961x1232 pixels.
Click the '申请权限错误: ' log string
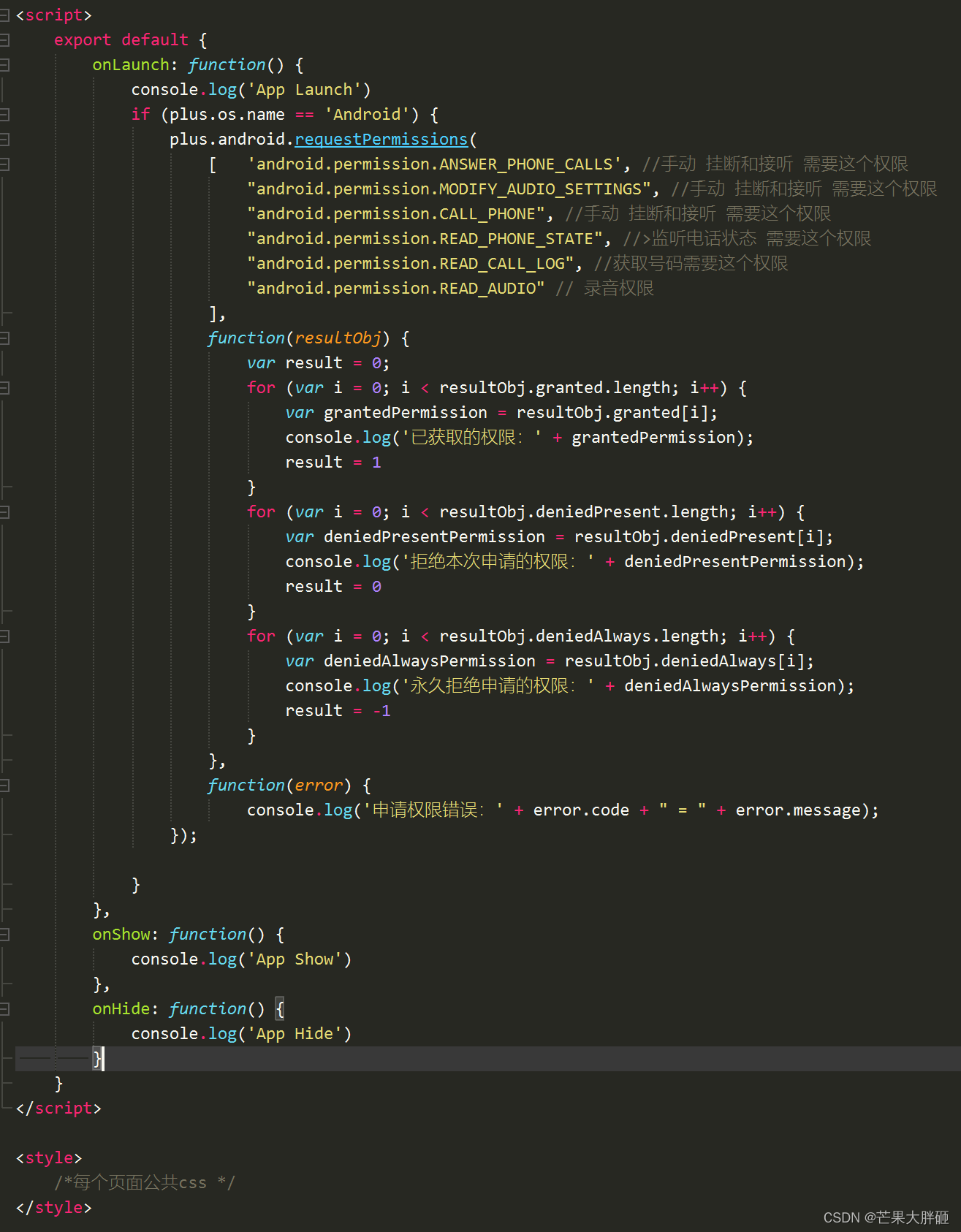pyautogui.click(x=433, y=810)
